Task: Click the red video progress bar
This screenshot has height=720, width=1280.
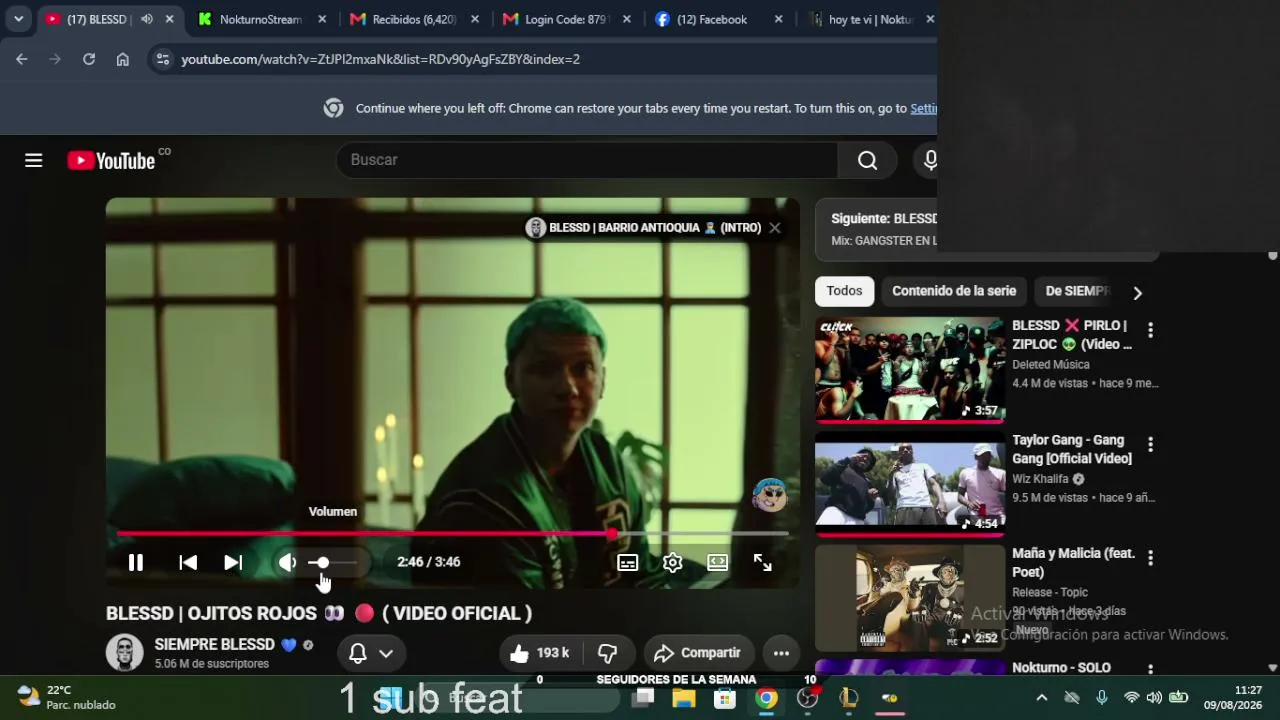Action: click(x=452, y=534)
